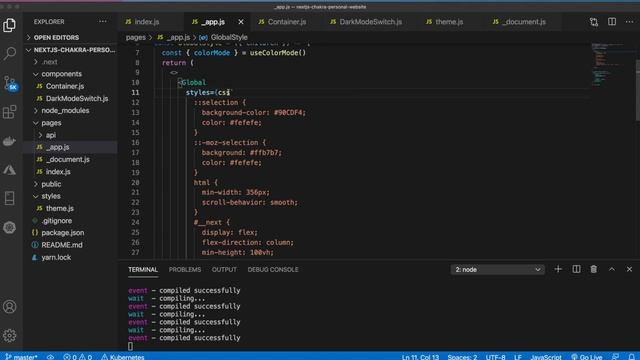Open the OUTPUT panel tab
Image resolution: width=640 pixels, height=360 pixels.
224,270
